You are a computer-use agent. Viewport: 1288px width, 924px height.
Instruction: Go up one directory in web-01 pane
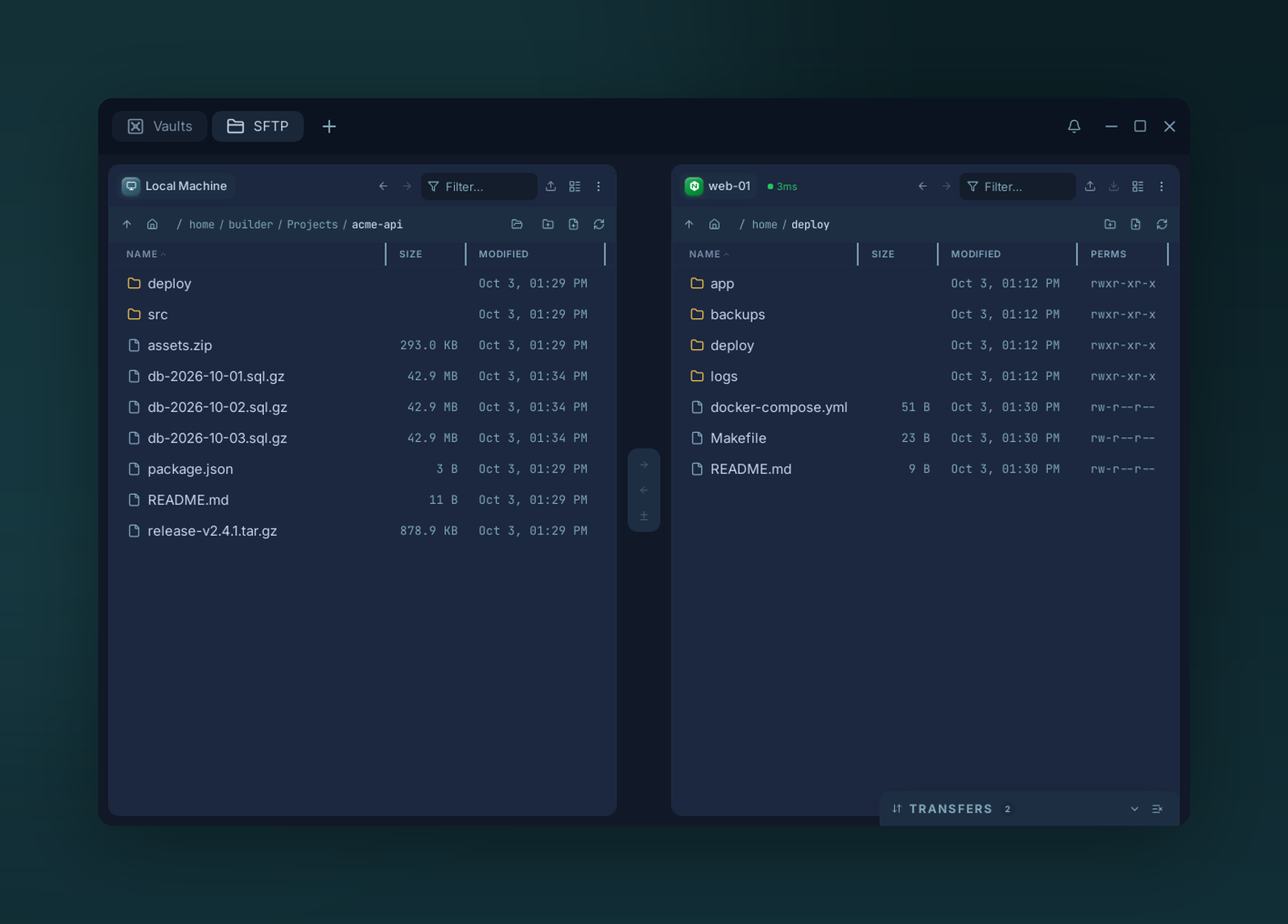tap(689, 225)
